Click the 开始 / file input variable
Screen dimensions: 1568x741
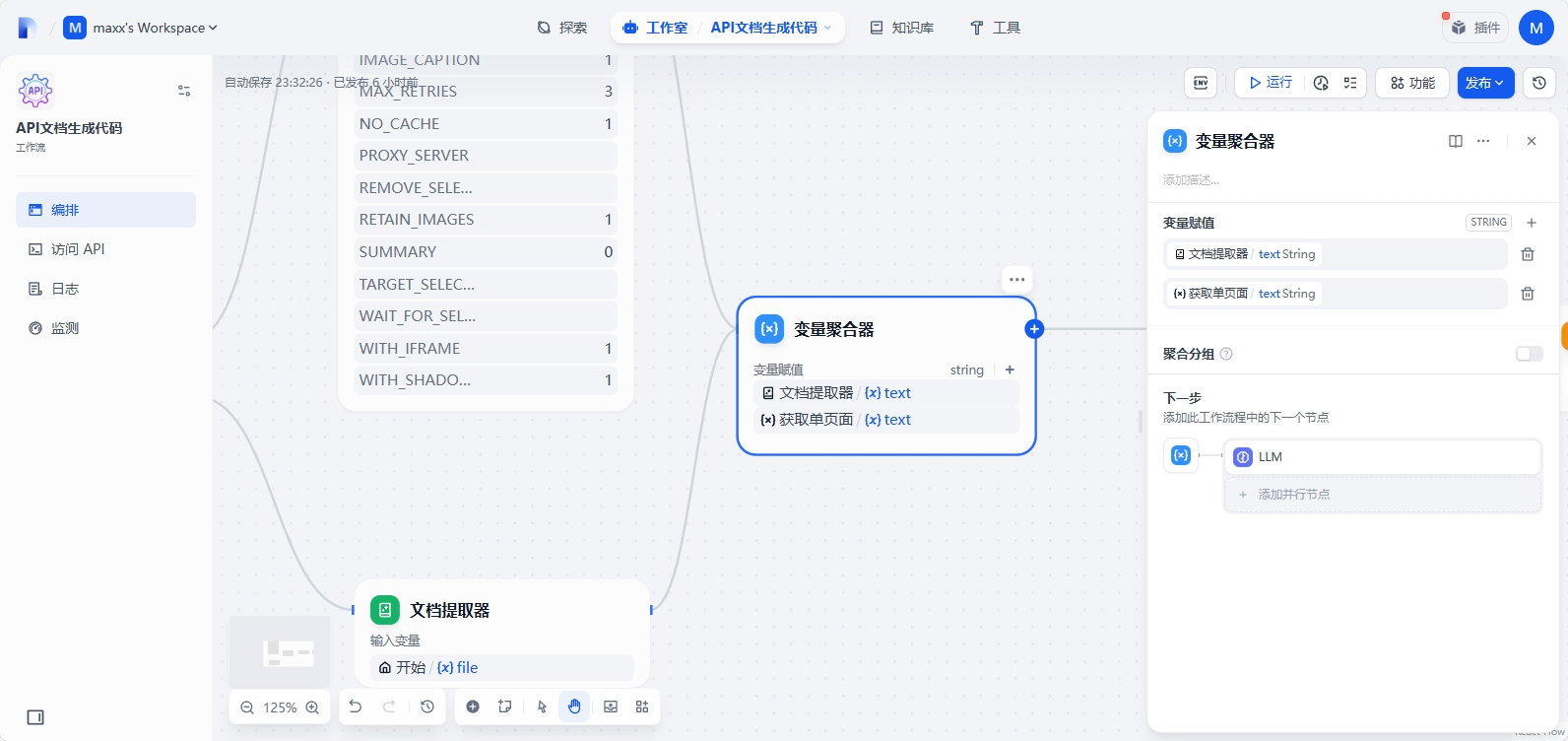(x=502, y=668)
